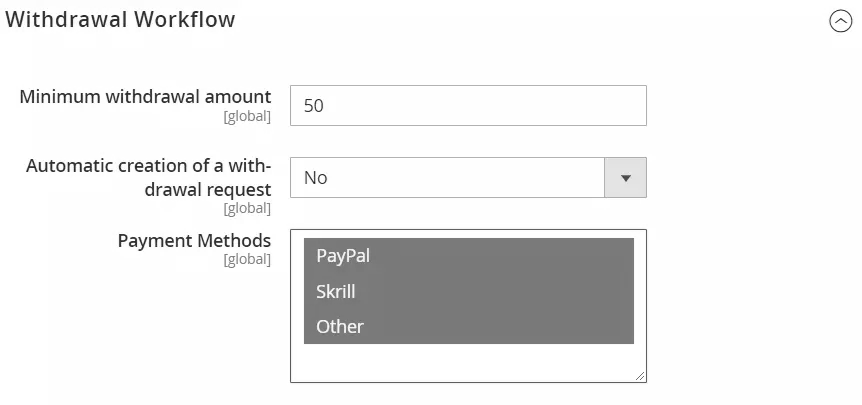Click the Automatic creation of a withdrawal request label
The width and height of the screenshot is (862, 405).
pos(148,177)
